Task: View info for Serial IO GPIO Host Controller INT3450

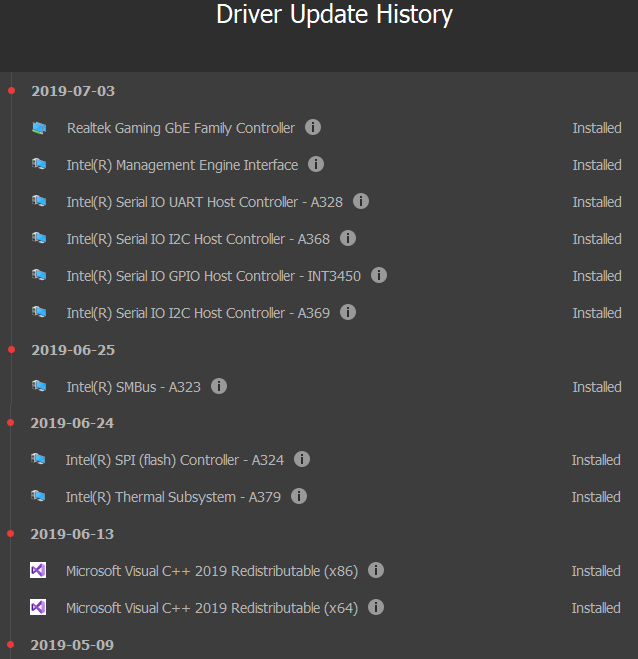Action: pos(379,275)
